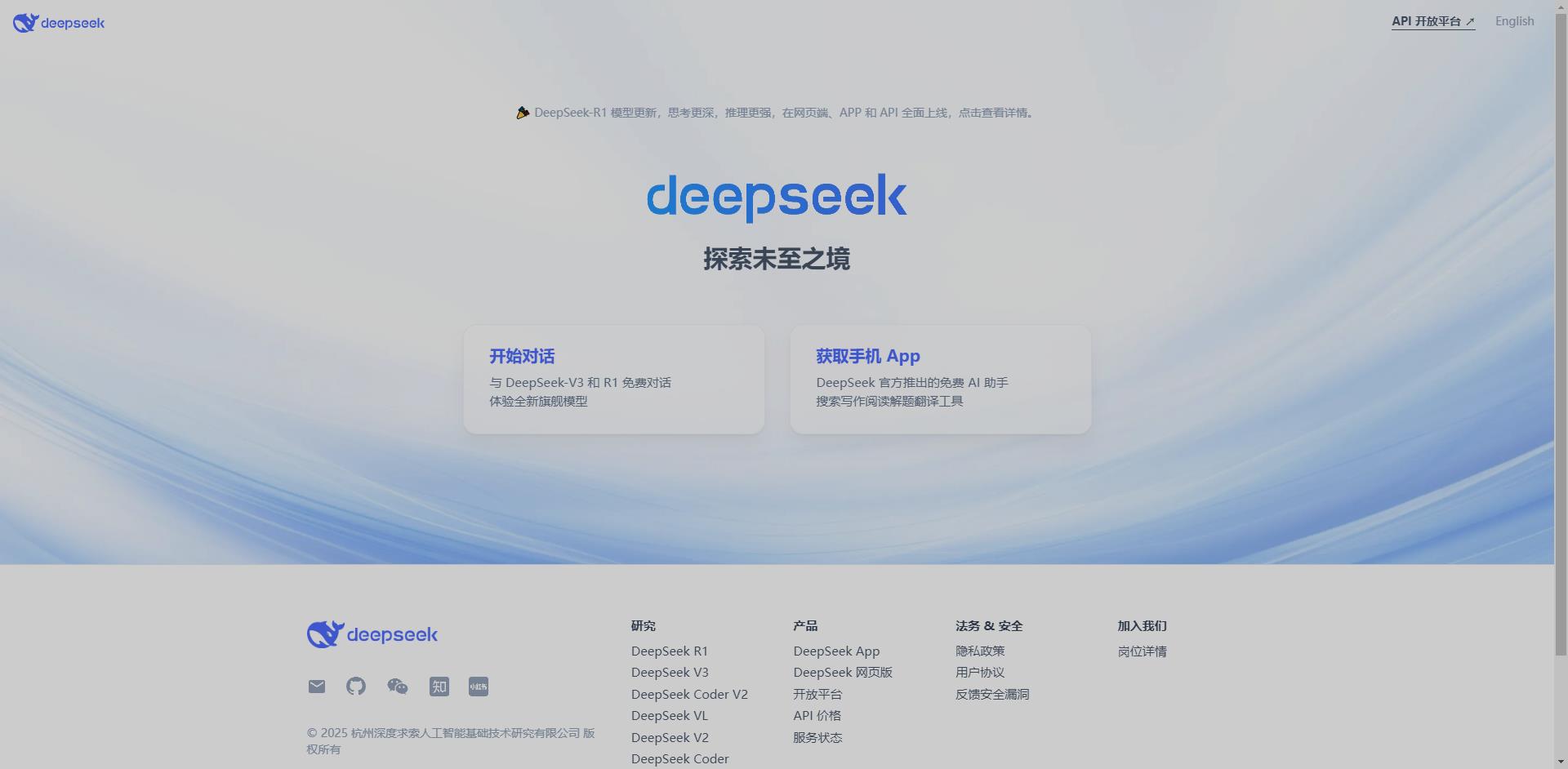View 岗位详情 job details
The height and width of the screenshot is (769, 1568).
[x=1142, y=651]
